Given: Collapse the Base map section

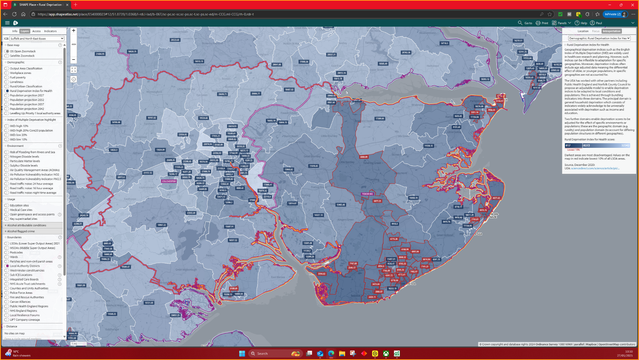Looking at the screenshot, I should pos(12,45).
